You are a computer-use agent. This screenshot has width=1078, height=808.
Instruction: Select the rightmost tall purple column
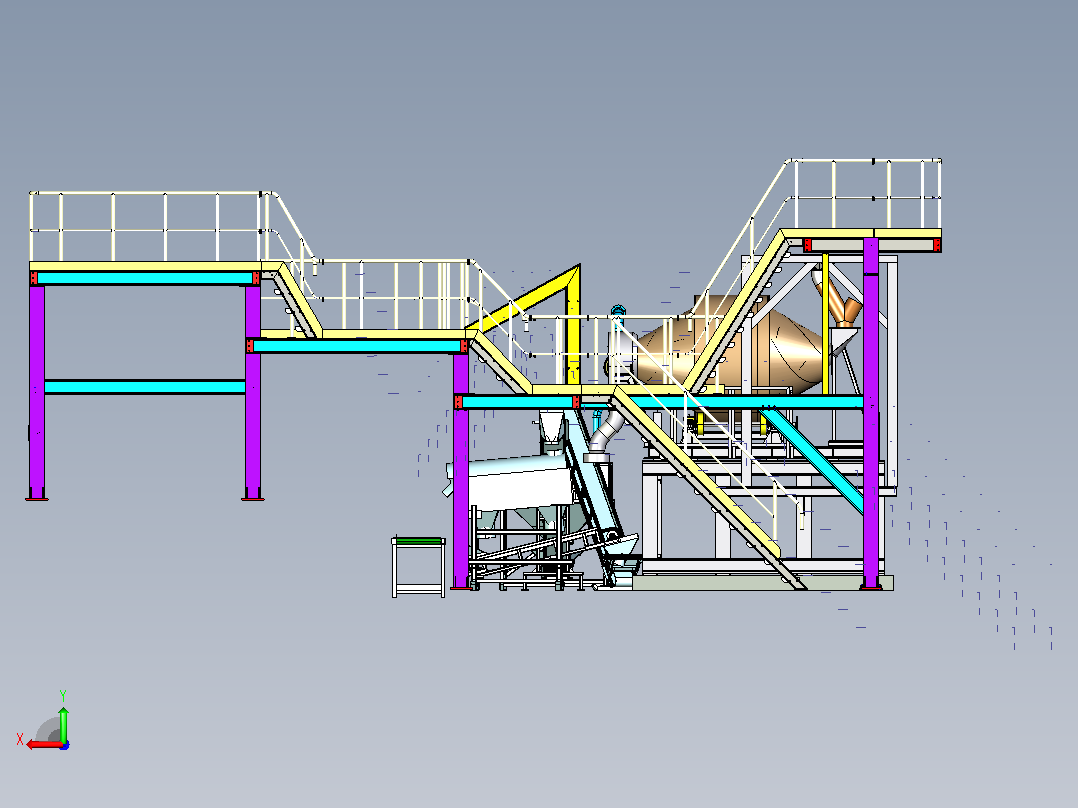[x=871, y=413]
